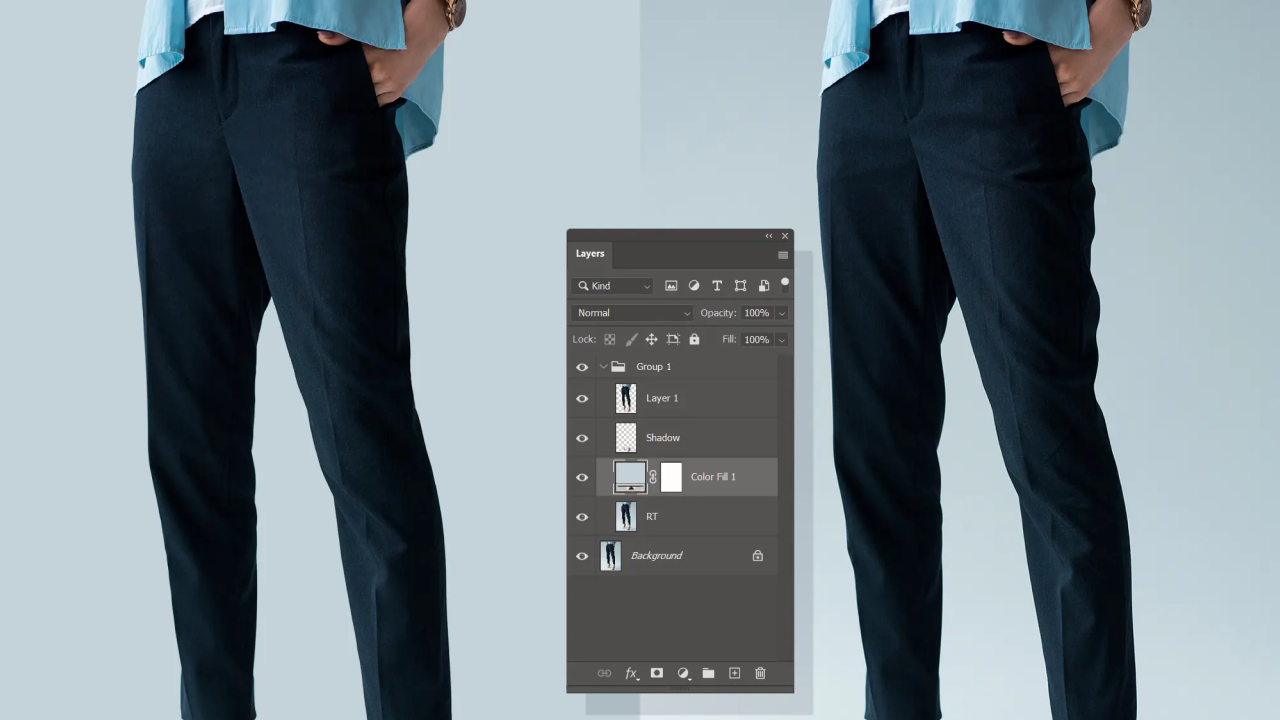Lock all with the padlock icon
Screen dimensions: 1280x720
(694, 339)
